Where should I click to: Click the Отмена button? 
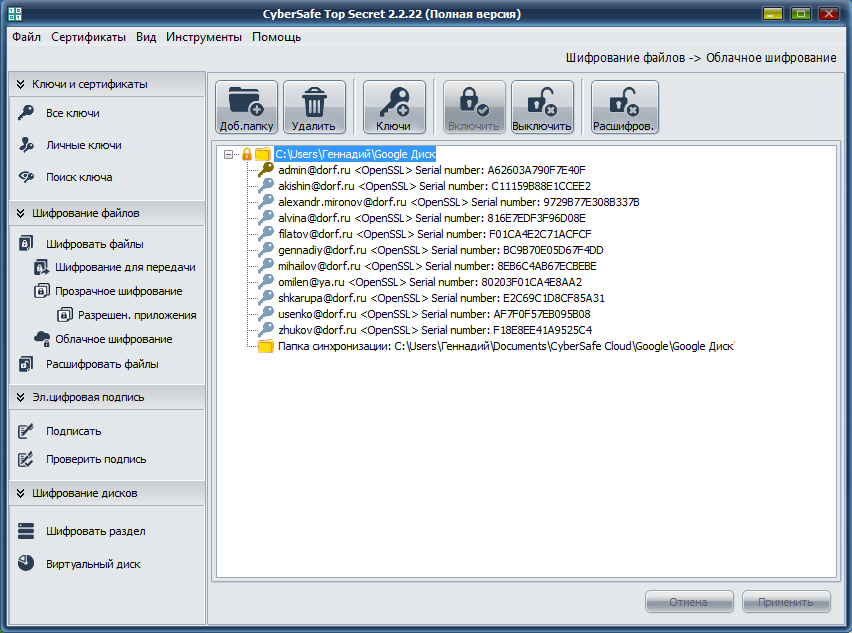689,602
